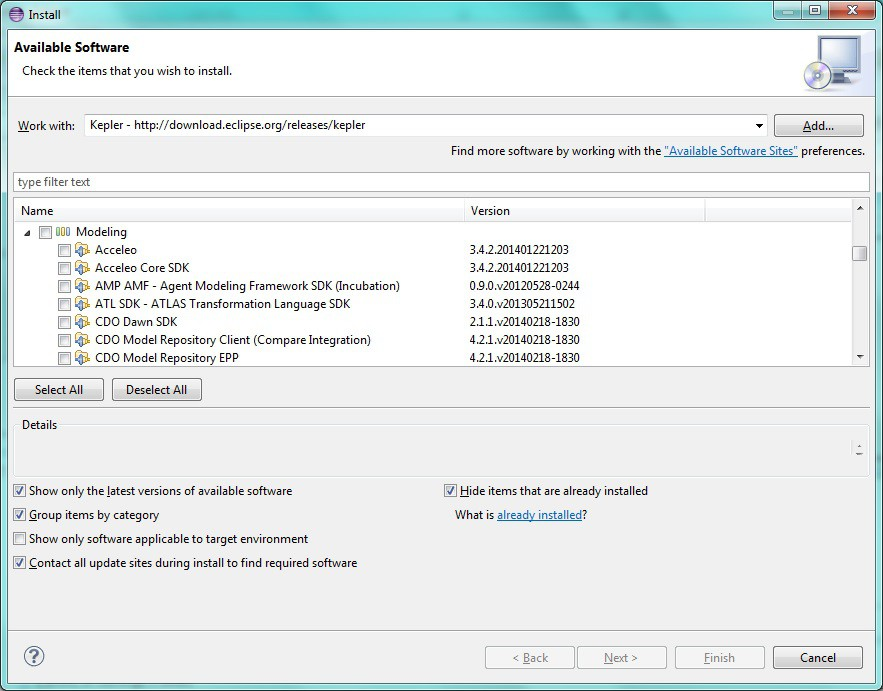Open the Work with dropdown arrow
This screenshot has width=883, height=691.
click(759, 126)
